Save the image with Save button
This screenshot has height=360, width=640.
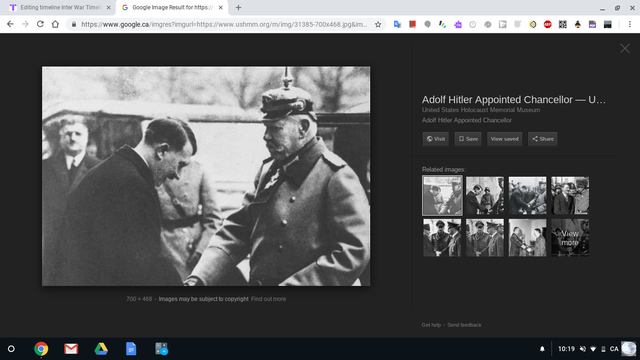tap(468, 139)
